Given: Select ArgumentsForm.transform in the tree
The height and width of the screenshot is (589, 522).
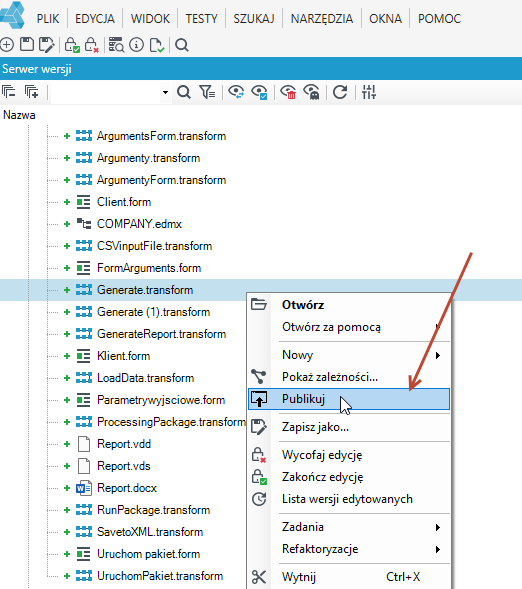Looking at the screenshot, I should tap(161, 136).
